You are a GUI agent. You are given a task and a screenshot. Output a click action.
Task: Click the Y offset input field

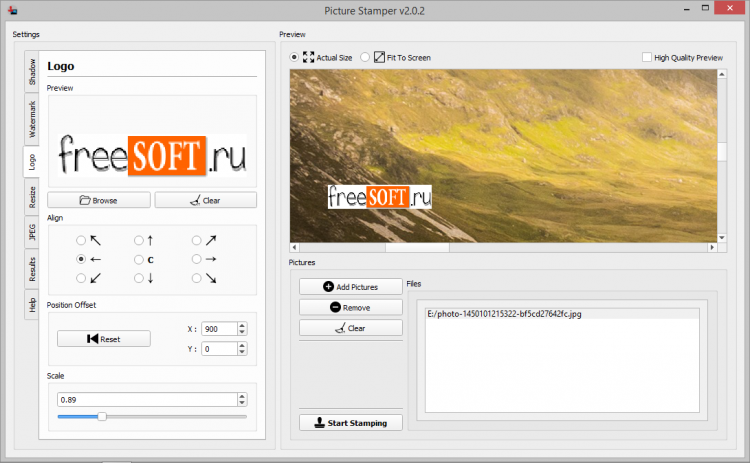pos(219,349)
